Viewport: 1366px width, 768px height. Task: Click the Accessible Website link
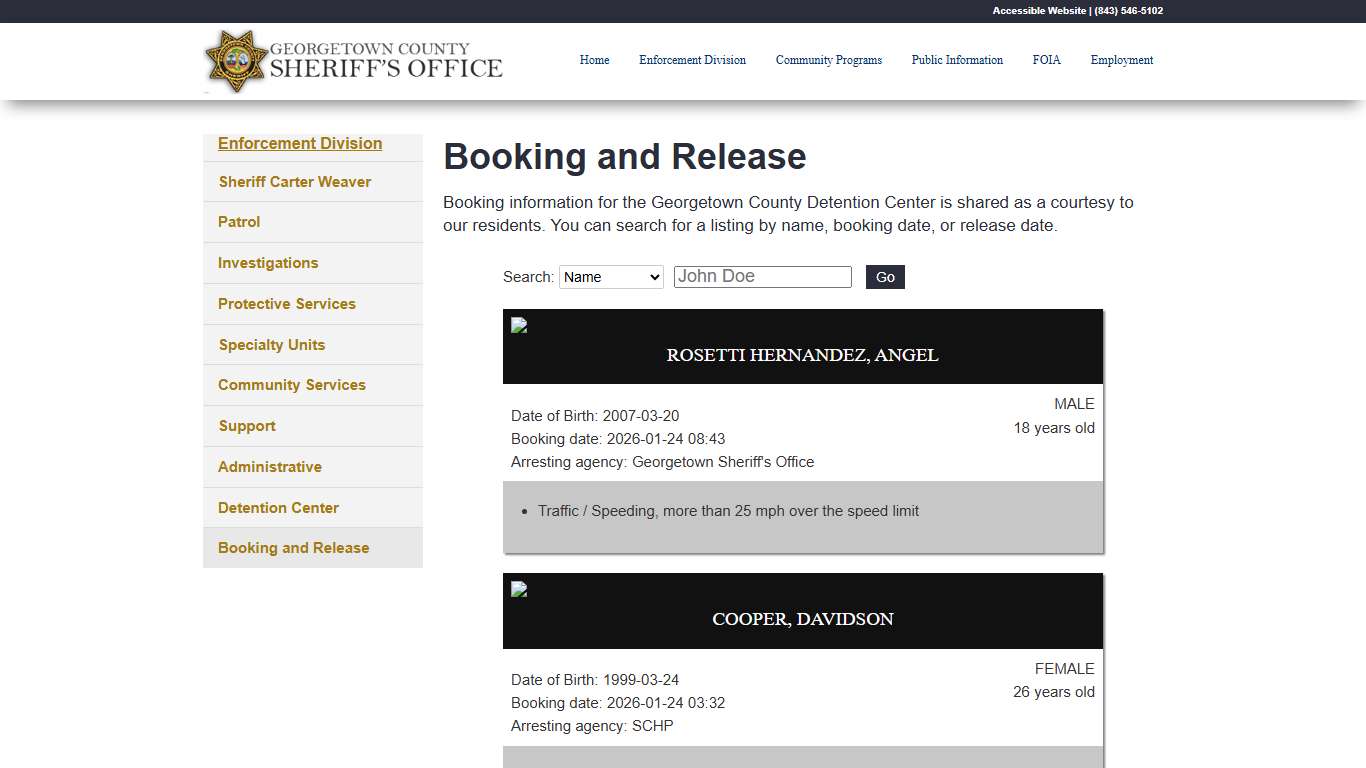[1037, 11]
